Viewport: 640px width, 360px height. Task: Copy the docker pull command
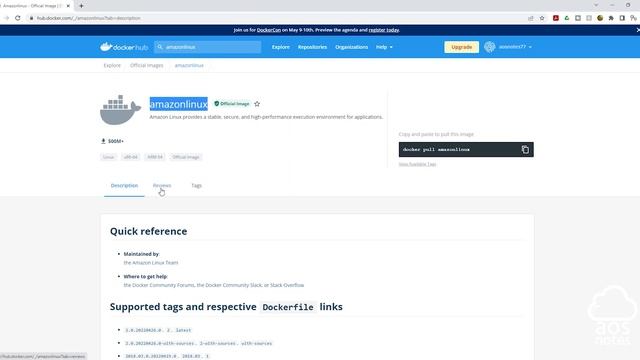point(525,149)
